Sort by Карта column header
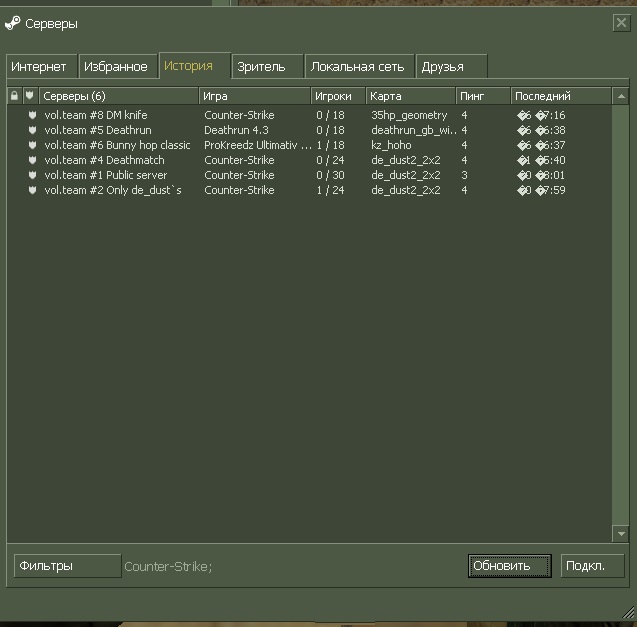The width and height of the screenshot is (637, 627). [x=411, y=96]
